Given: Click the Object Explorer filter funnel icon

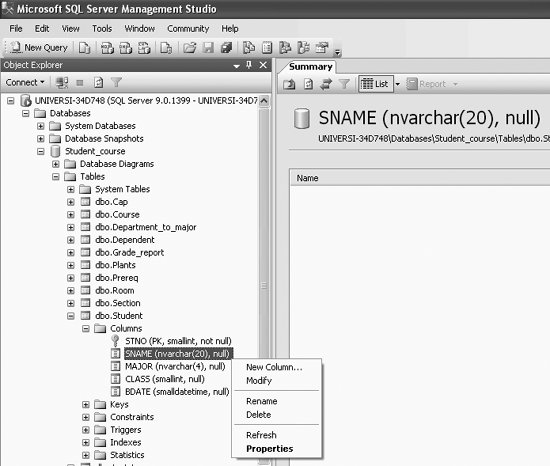Looking at the screenshot, I should coord(116,83).
